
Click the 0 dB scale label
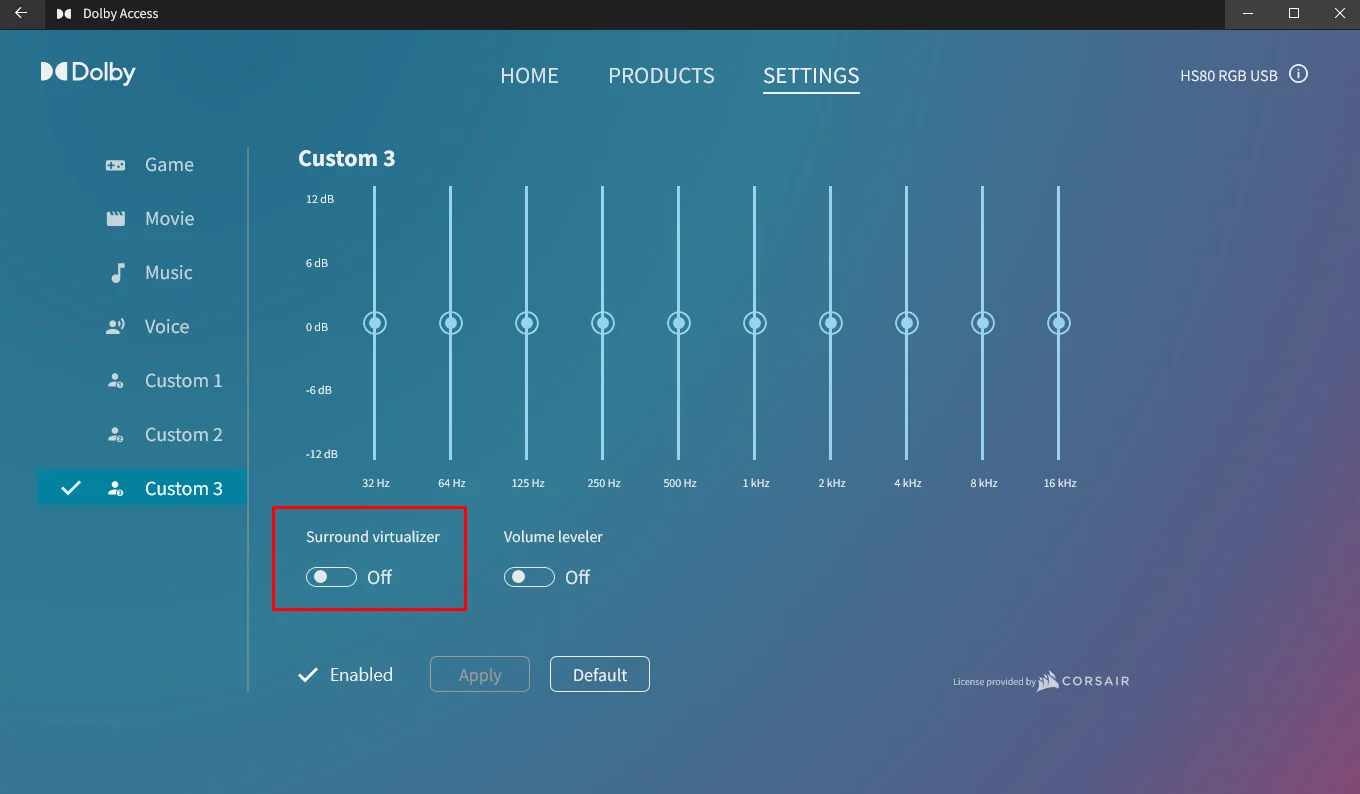[317, 327]
